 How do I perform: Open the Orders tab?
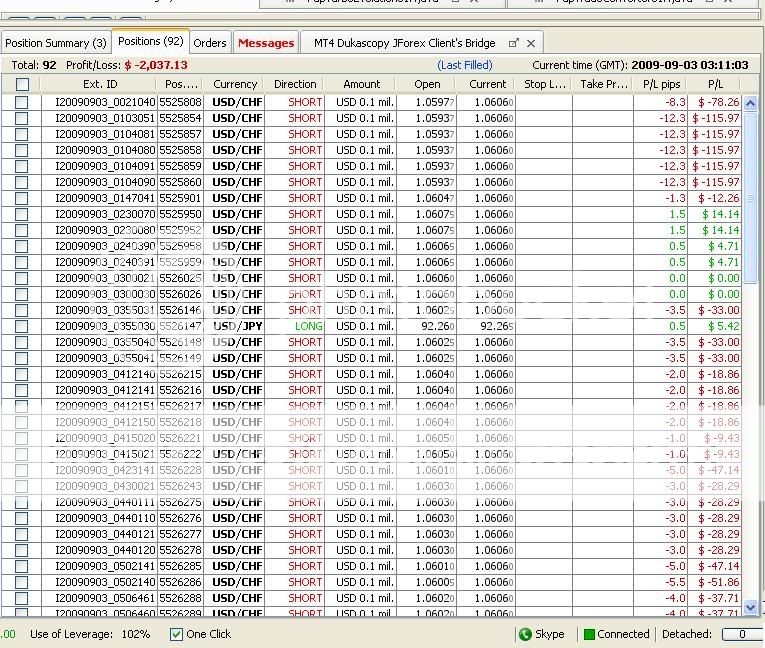(x=210, y=43)
